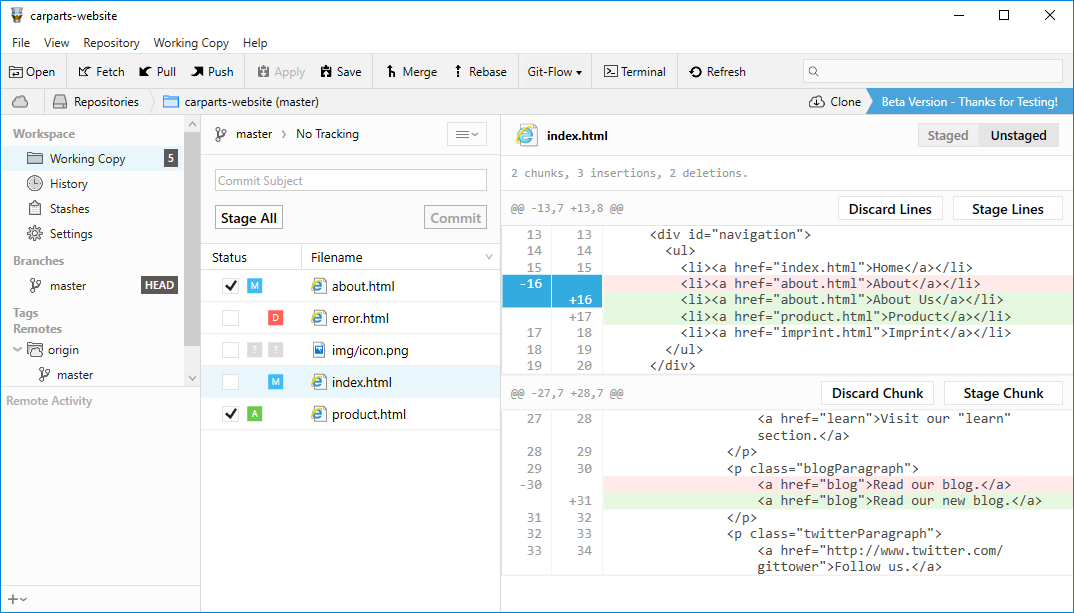Collapse the origin remote
This screenshot has width=1074, height=613.
(x=16, y=350)
